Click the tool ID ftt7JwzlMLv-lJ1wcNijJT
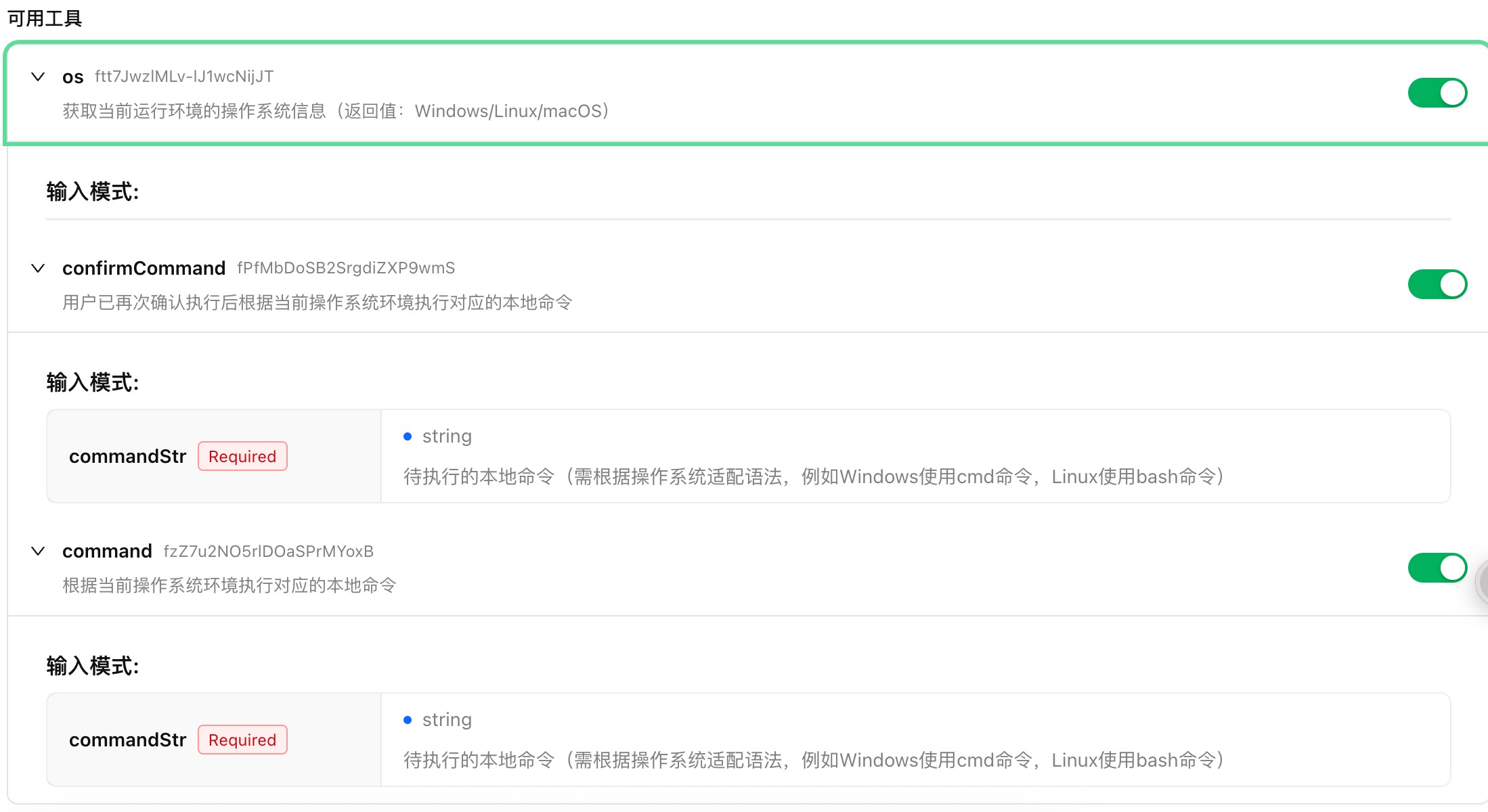This screenshot has width=1488, height=812. 184,76
